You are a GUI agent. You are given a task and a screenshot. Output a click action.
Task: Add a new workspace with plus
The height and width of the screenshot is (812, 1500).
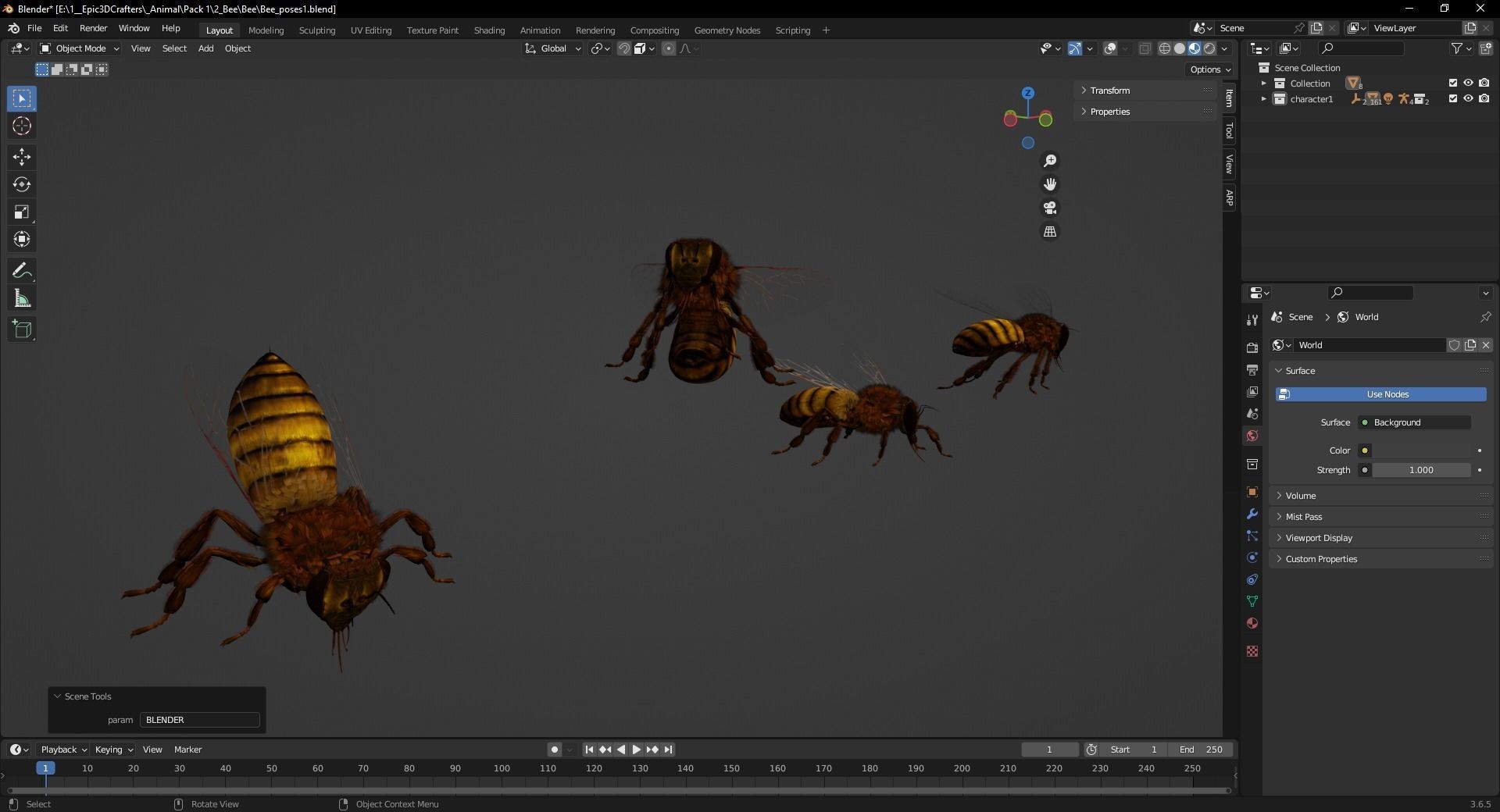pos(826,30)
